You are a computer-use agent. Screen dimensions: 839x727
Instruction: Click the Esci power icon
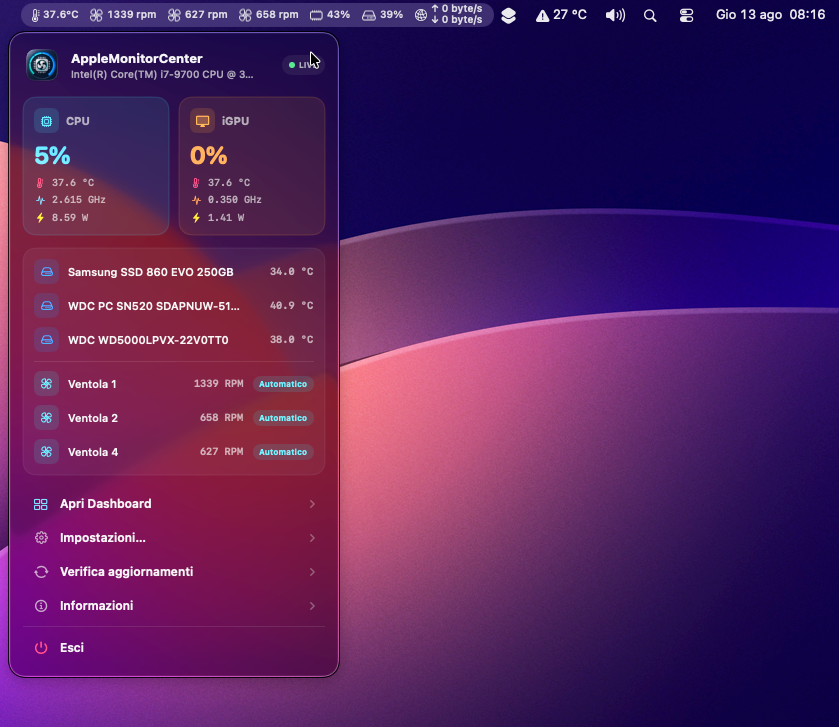[41, 648]
